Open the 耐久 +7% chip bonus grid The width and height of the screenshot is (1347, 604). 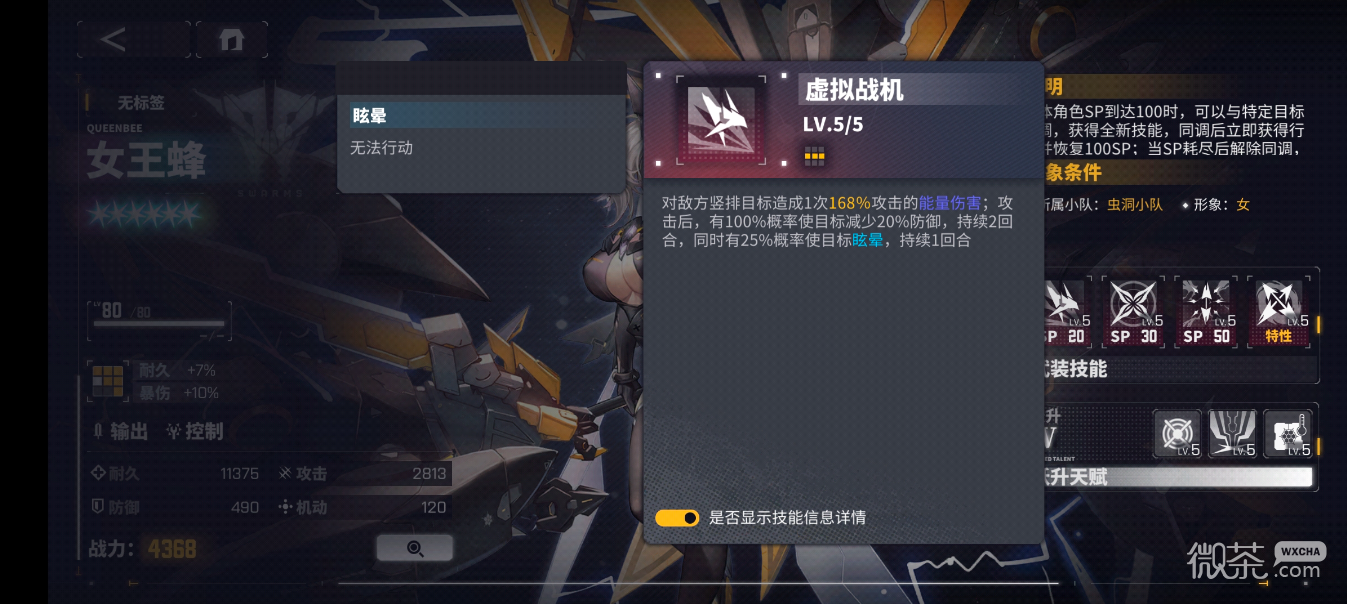(x=107, y=381)
